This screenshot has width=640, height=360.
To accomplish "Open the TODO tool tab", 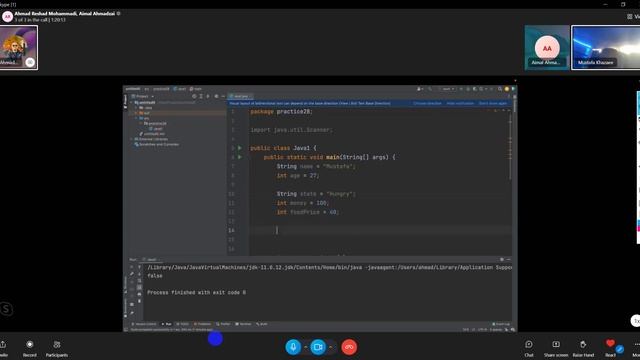I will click(x=182, y=324).
